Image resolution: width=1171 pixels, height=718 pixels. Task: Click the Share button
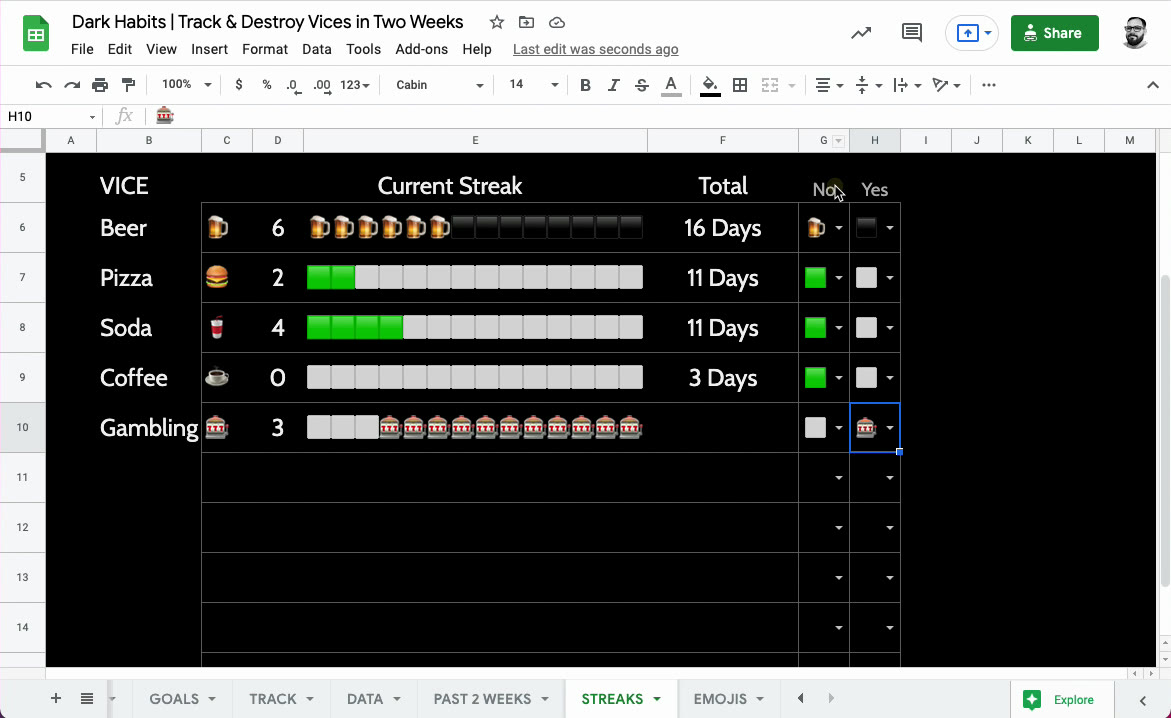1054,33
